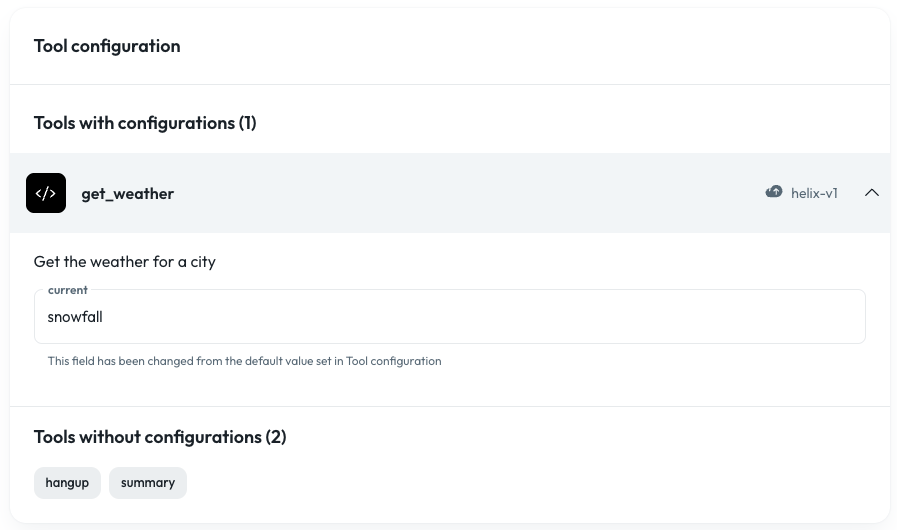Click Tool configuration words in the helper note
Viewport: 897px width, 530px height.
(394, 361)
